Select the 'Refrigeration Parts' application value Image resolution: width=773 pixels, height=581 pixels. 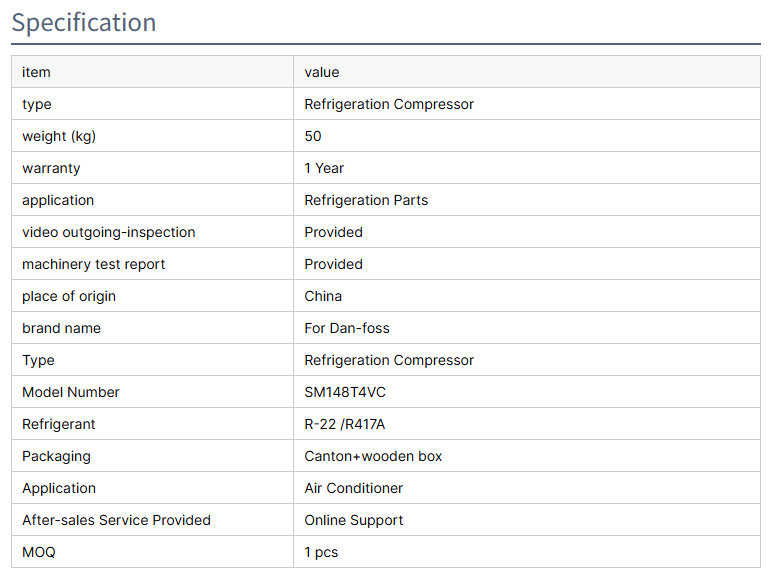pyautogui.click(x=366, y=200)
